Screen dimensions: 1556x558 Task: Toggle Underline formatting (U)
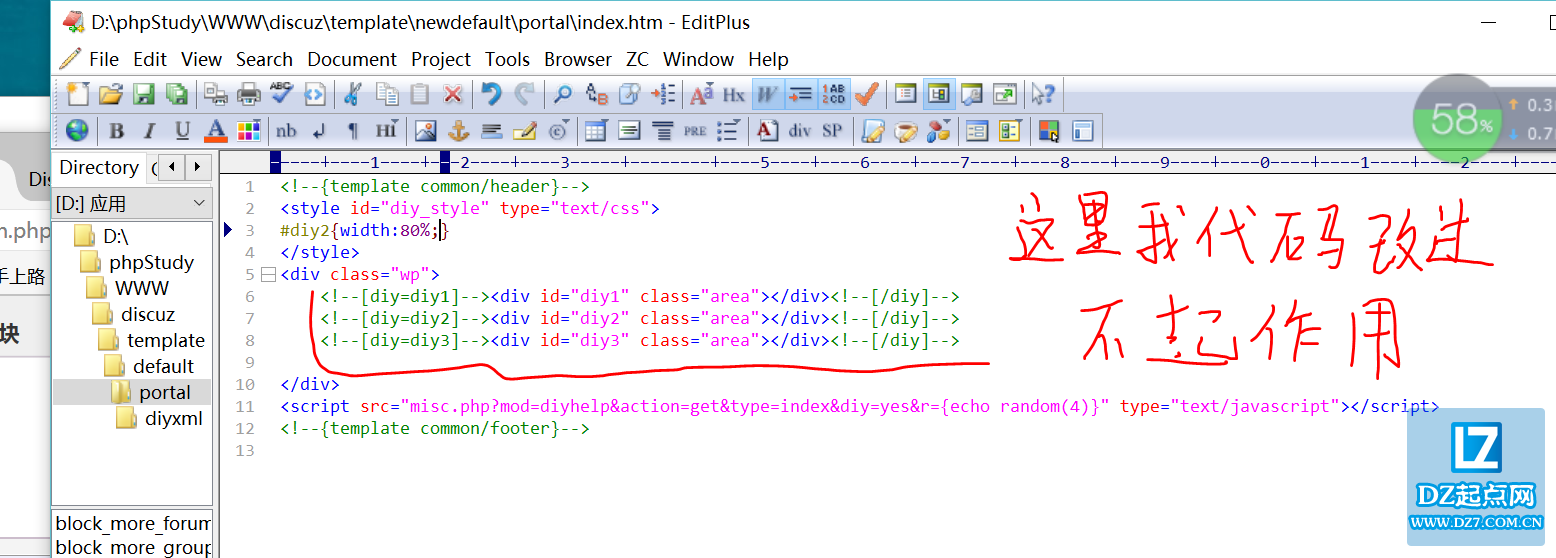tap(182, 130)
